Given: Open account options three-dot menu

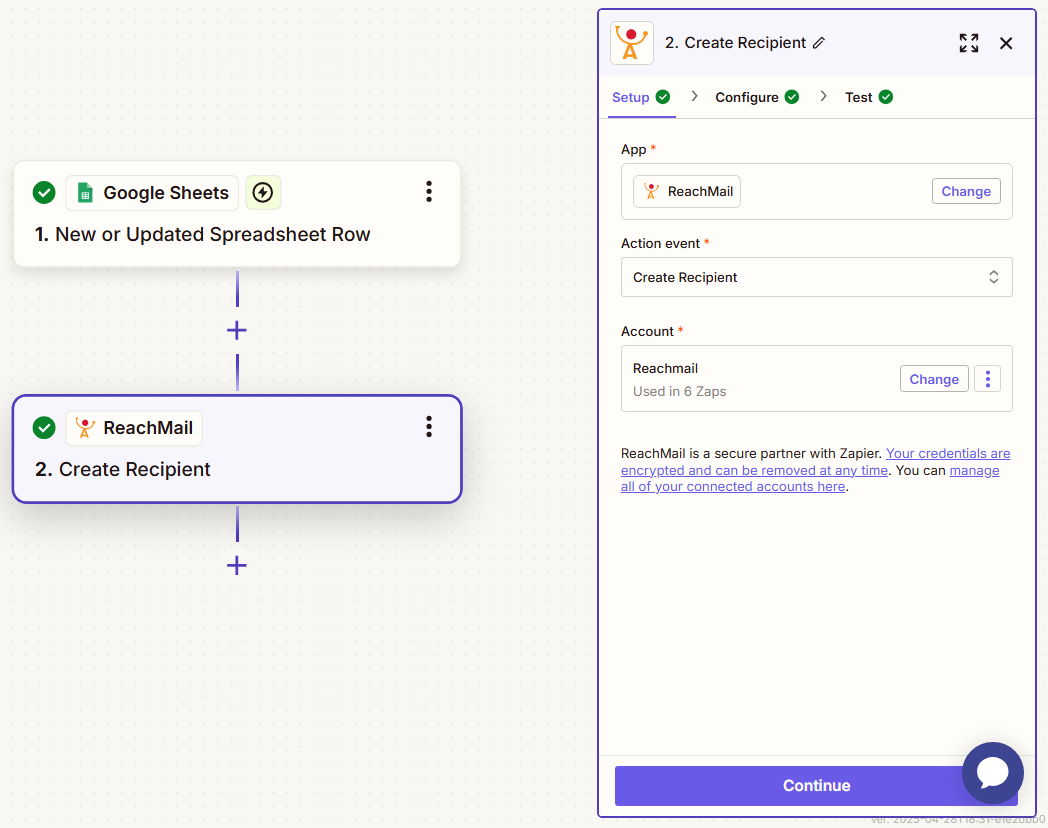Looking at the screenshot, I should coord(987,379).
